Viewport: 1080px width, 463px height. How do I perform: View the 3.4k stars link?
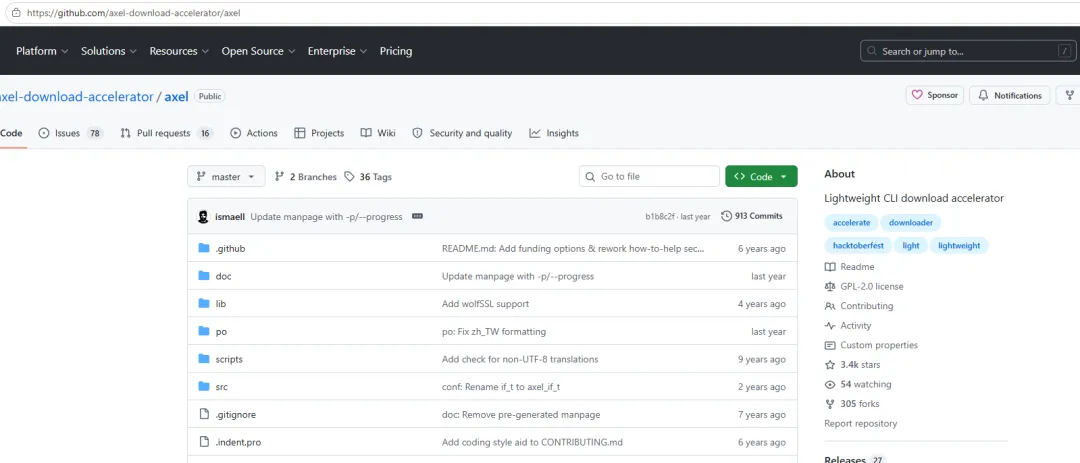(x=852, y=364)
